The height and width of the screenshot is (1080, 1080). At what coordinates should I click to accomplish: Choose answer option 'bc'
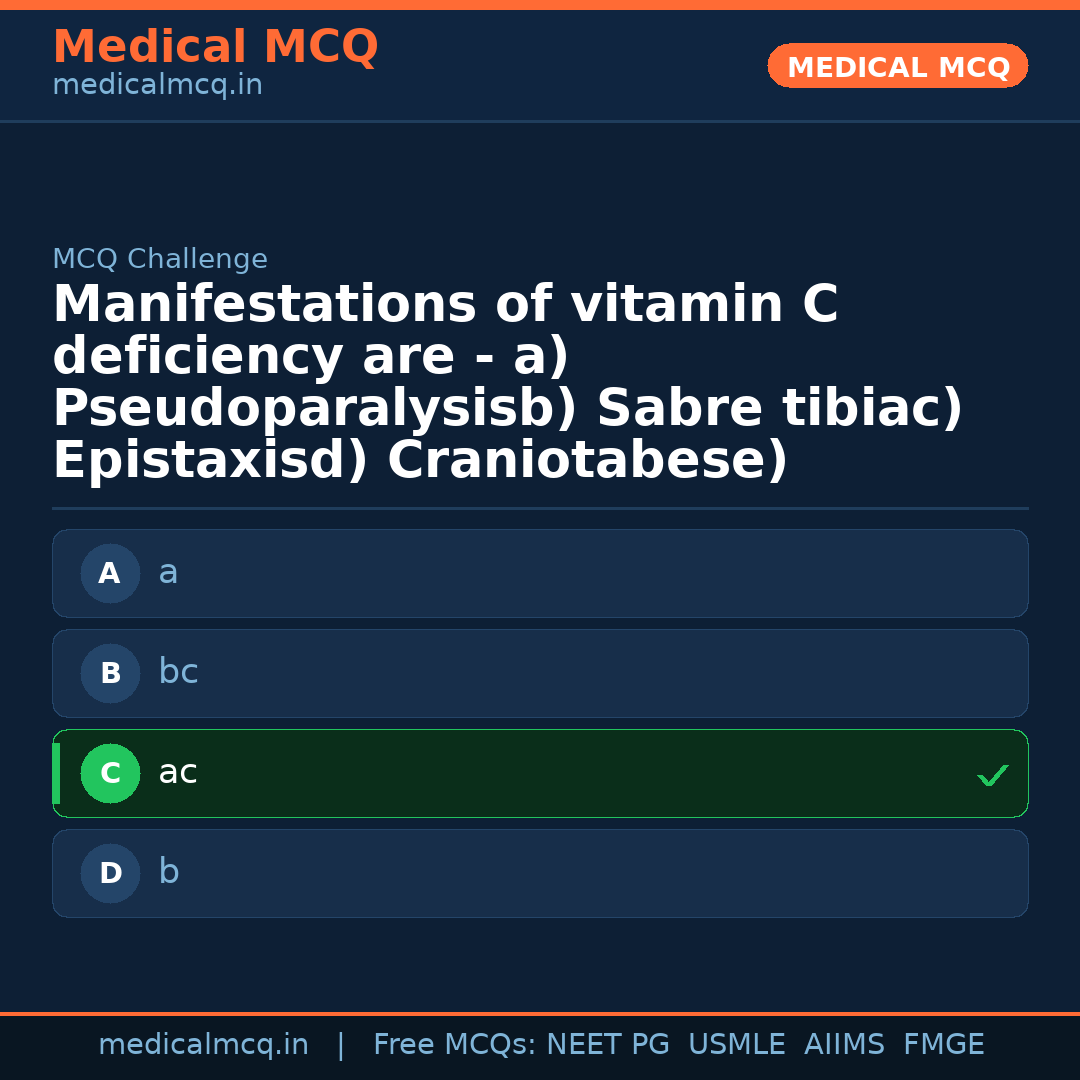coord(540,674)
